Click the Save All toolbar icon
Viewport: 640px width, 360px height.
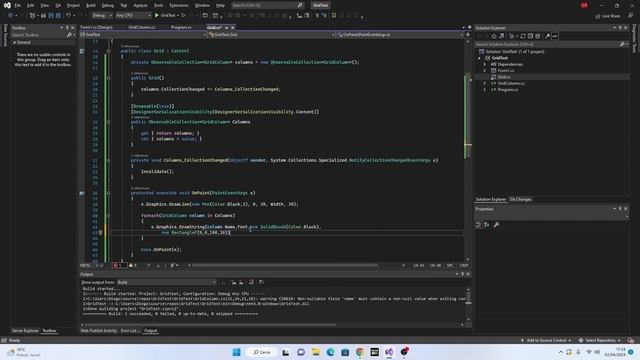coord(58,16)
